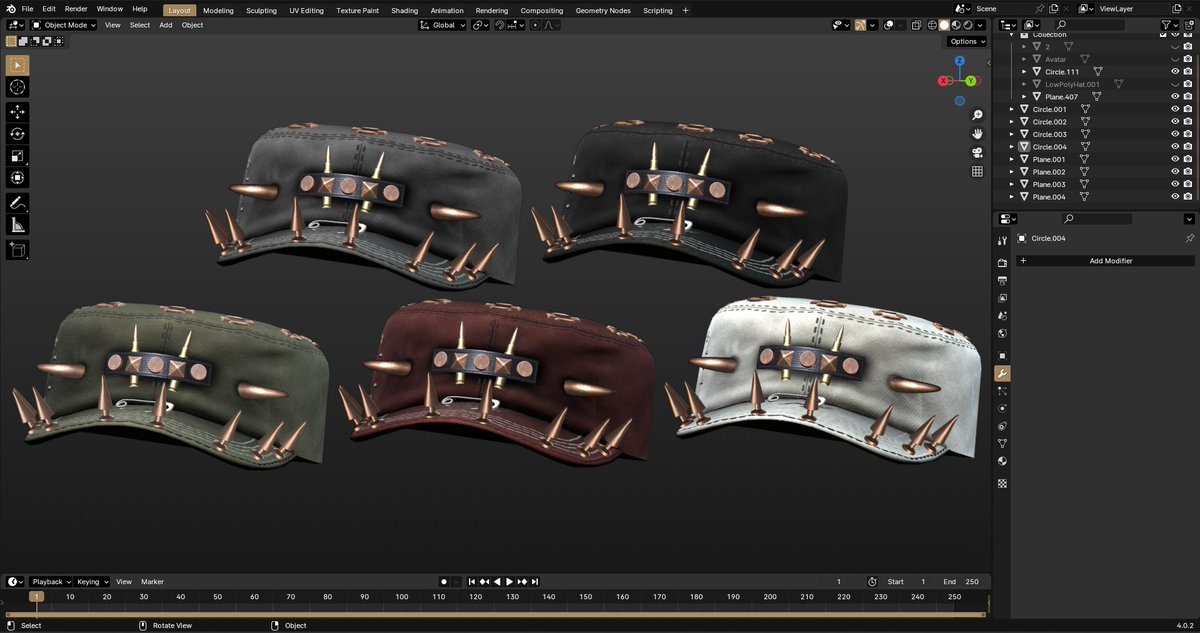The image size is (1200, 633).
Task: Show the hidden Avatar object
Action: [x=1175, y=59]
